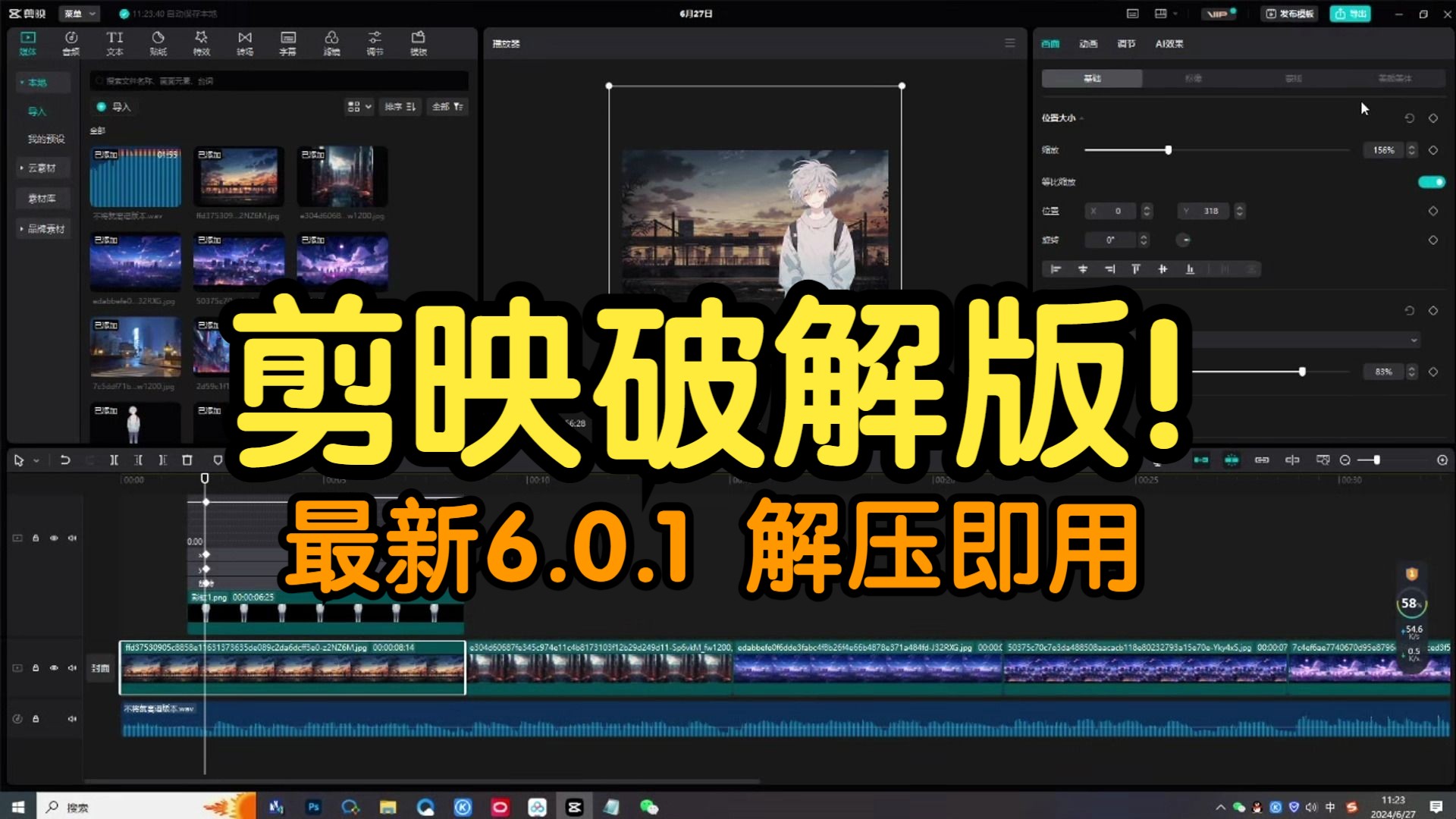The height and width of the screenshot is (819, 1456).
Task: Click the shield marker icon in timeline toolbar
Action: [x=218, y=460]
